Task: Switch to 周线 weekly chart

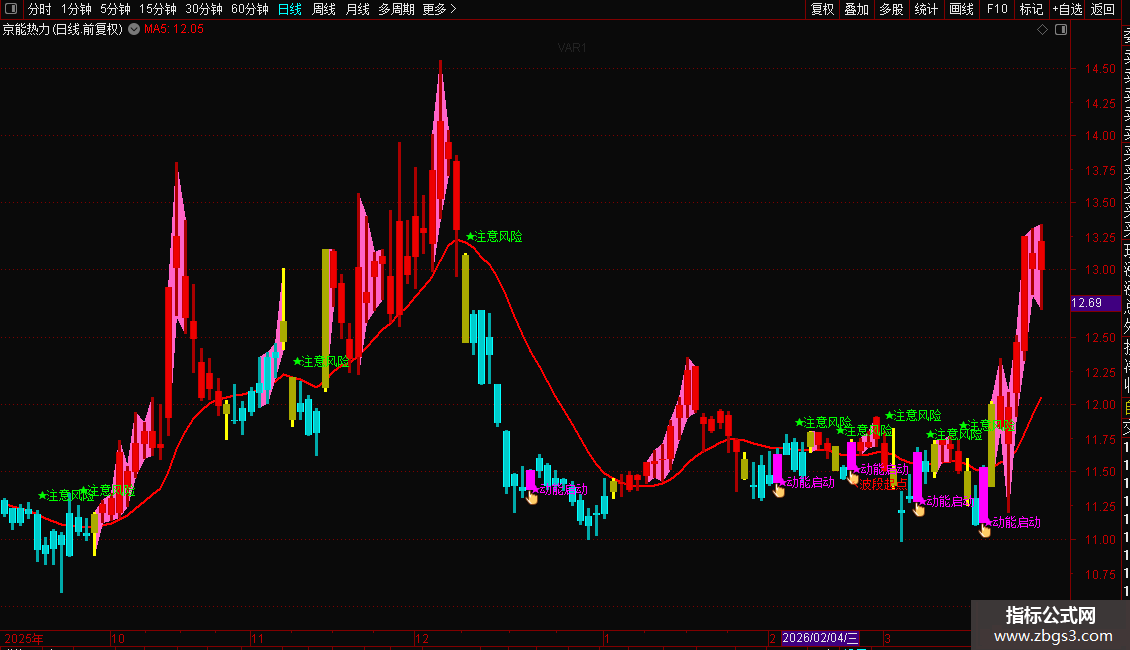Action: pyautogui.click(x=324, y=9)
